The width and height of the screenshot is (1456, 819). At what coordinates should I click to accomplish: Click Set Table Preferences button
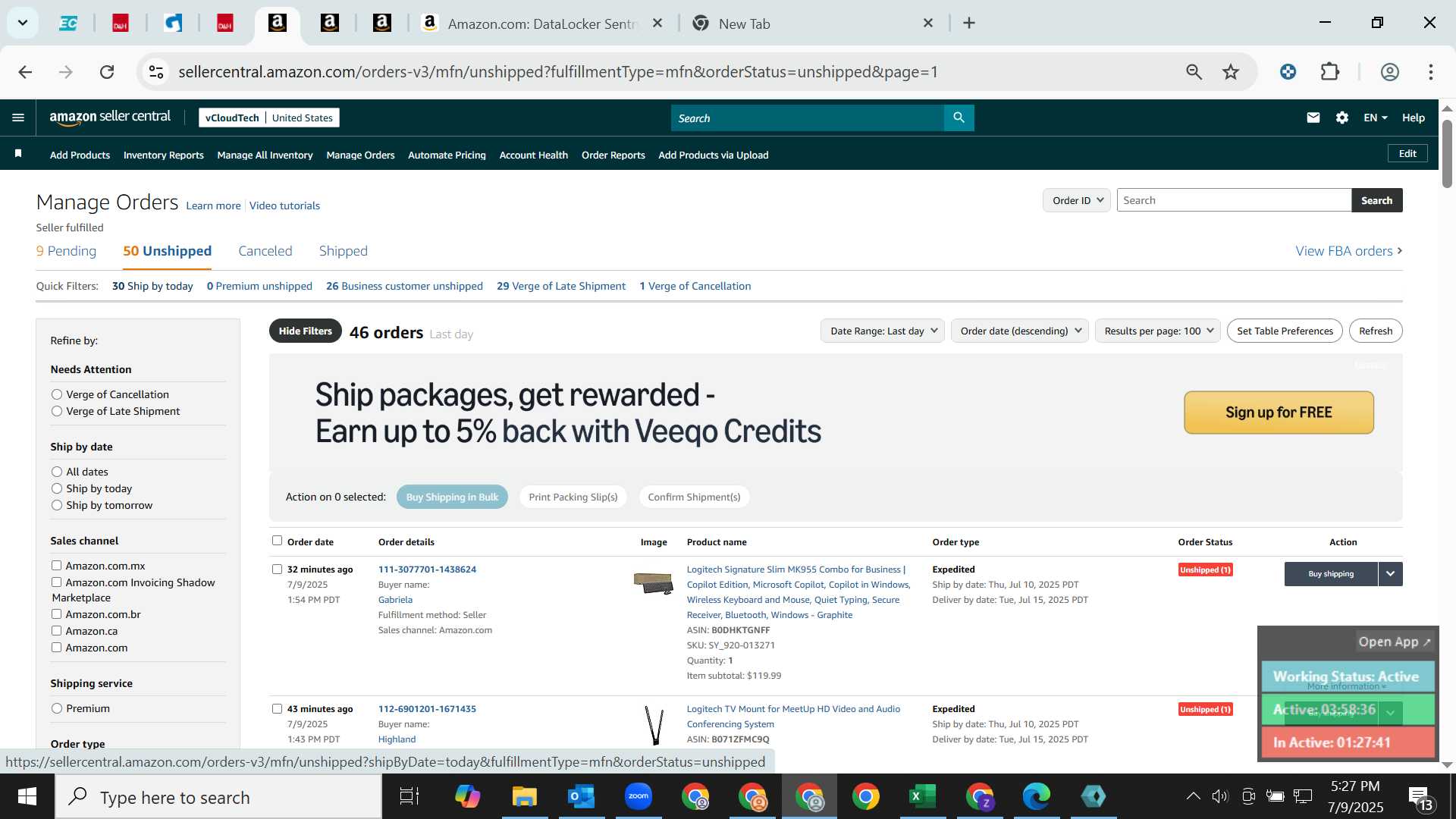[x=1285, y=331]
